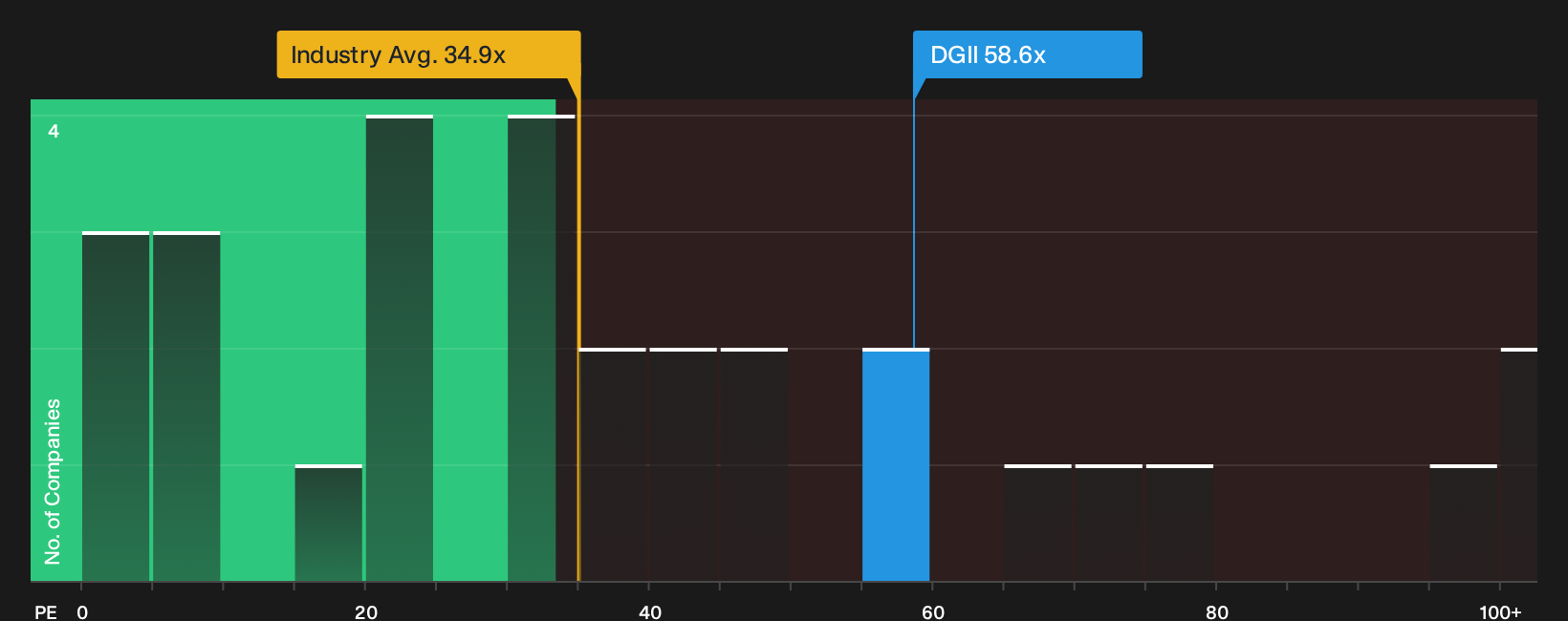Click the Industry Avg. 34.9x label
Viewport: 1568px width, 621px height.
pos(428,54)
